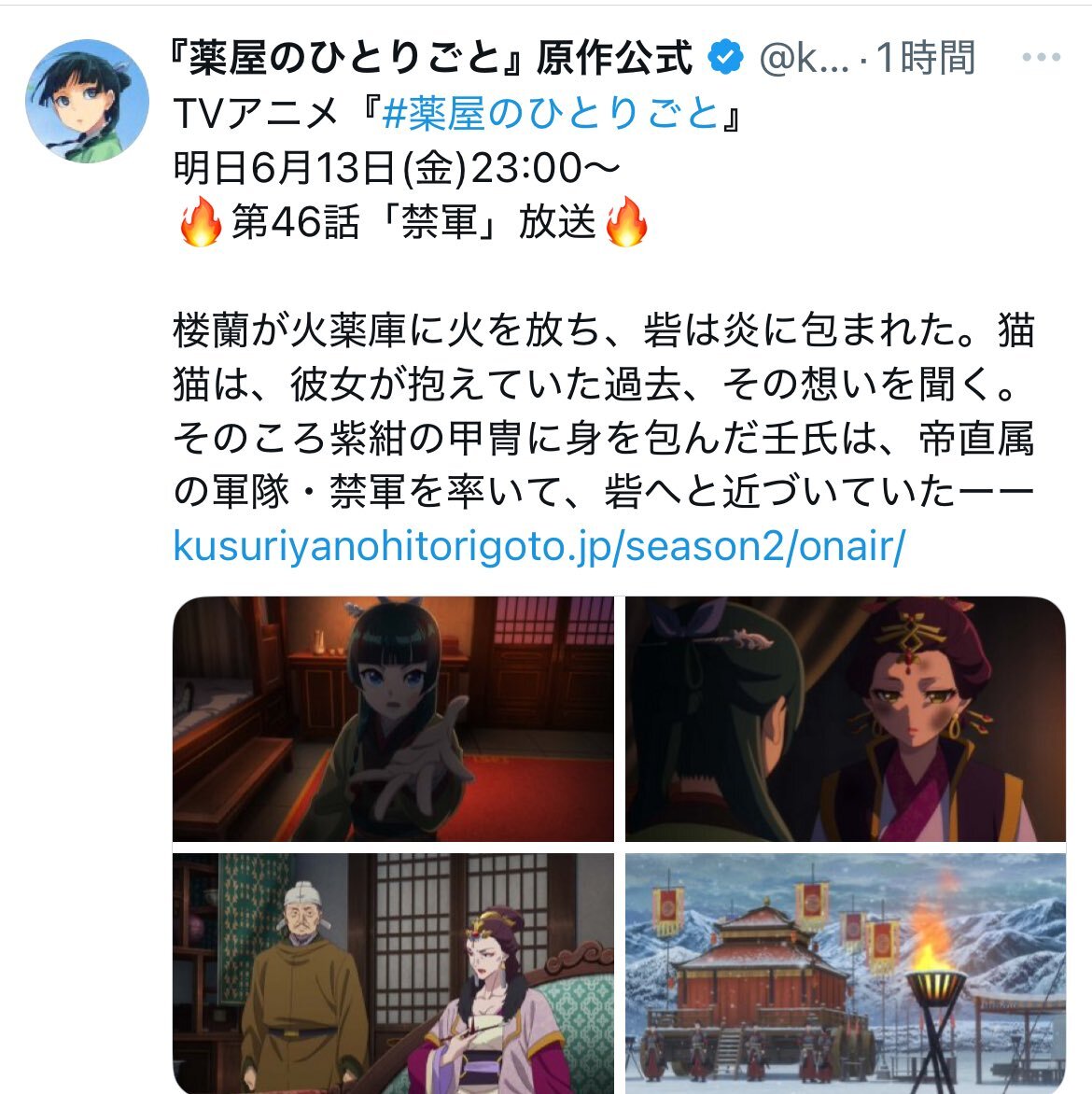The width and height of the screenshot is (1092, 1094).
Task: Open top-left image of girl reaching out
Action: point(394,719)
